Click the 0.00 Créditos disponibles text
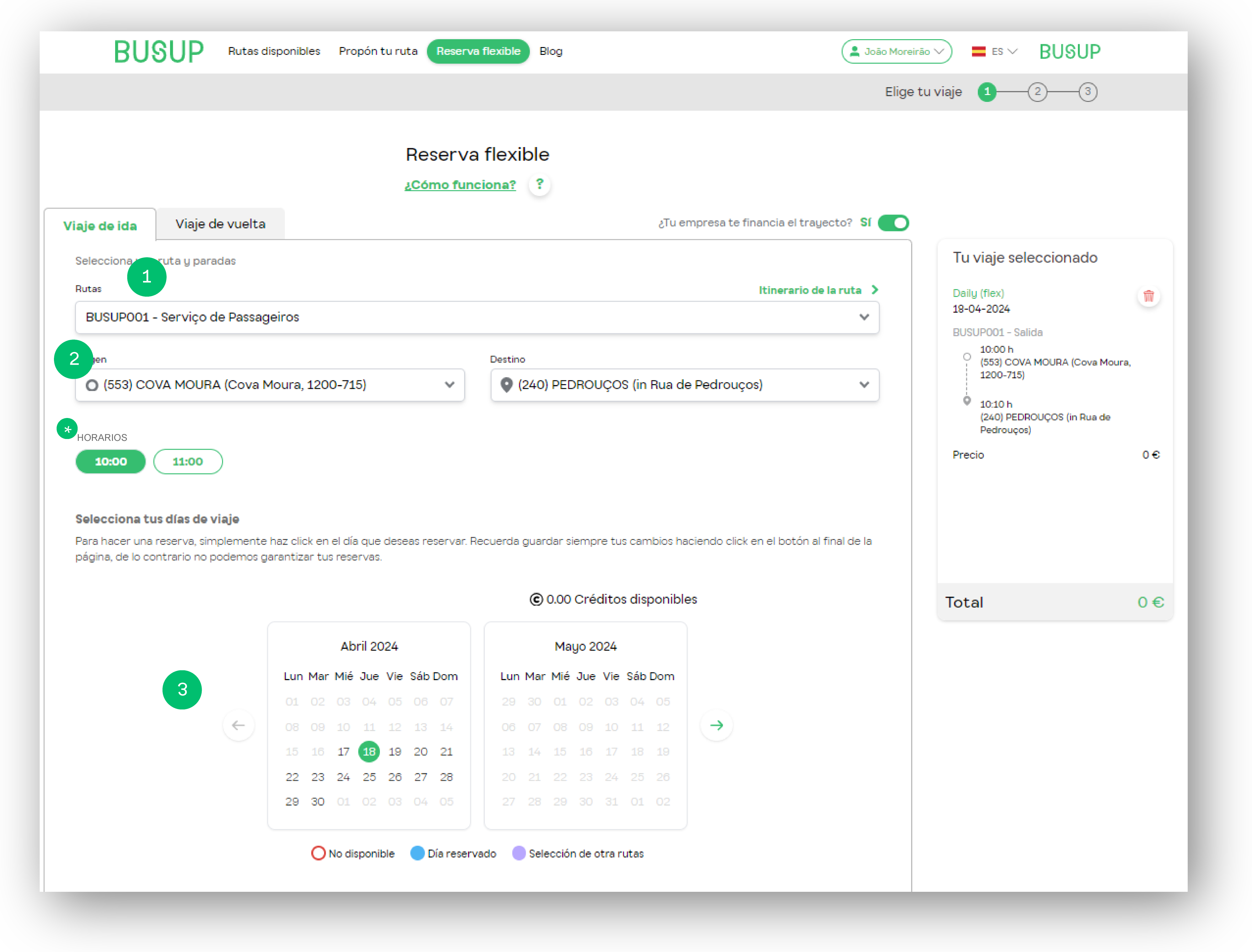This screenshot has height=952, width=1252. pos(621,599)
